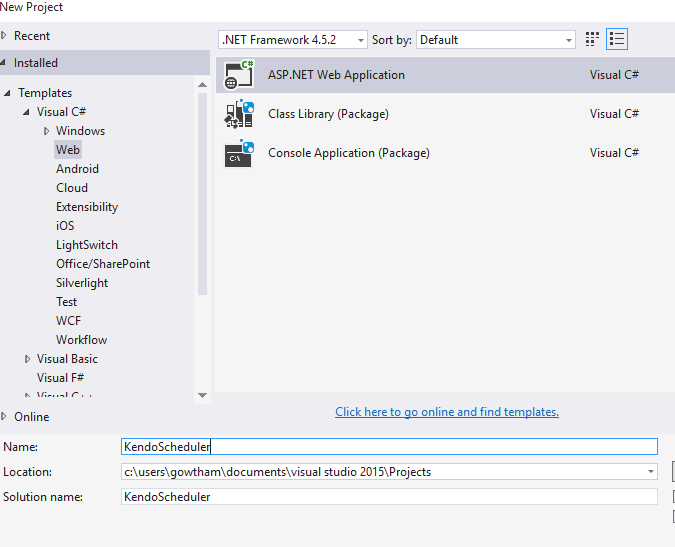Click the link to find templates online
675x547 pixels.
click(447, 412)
